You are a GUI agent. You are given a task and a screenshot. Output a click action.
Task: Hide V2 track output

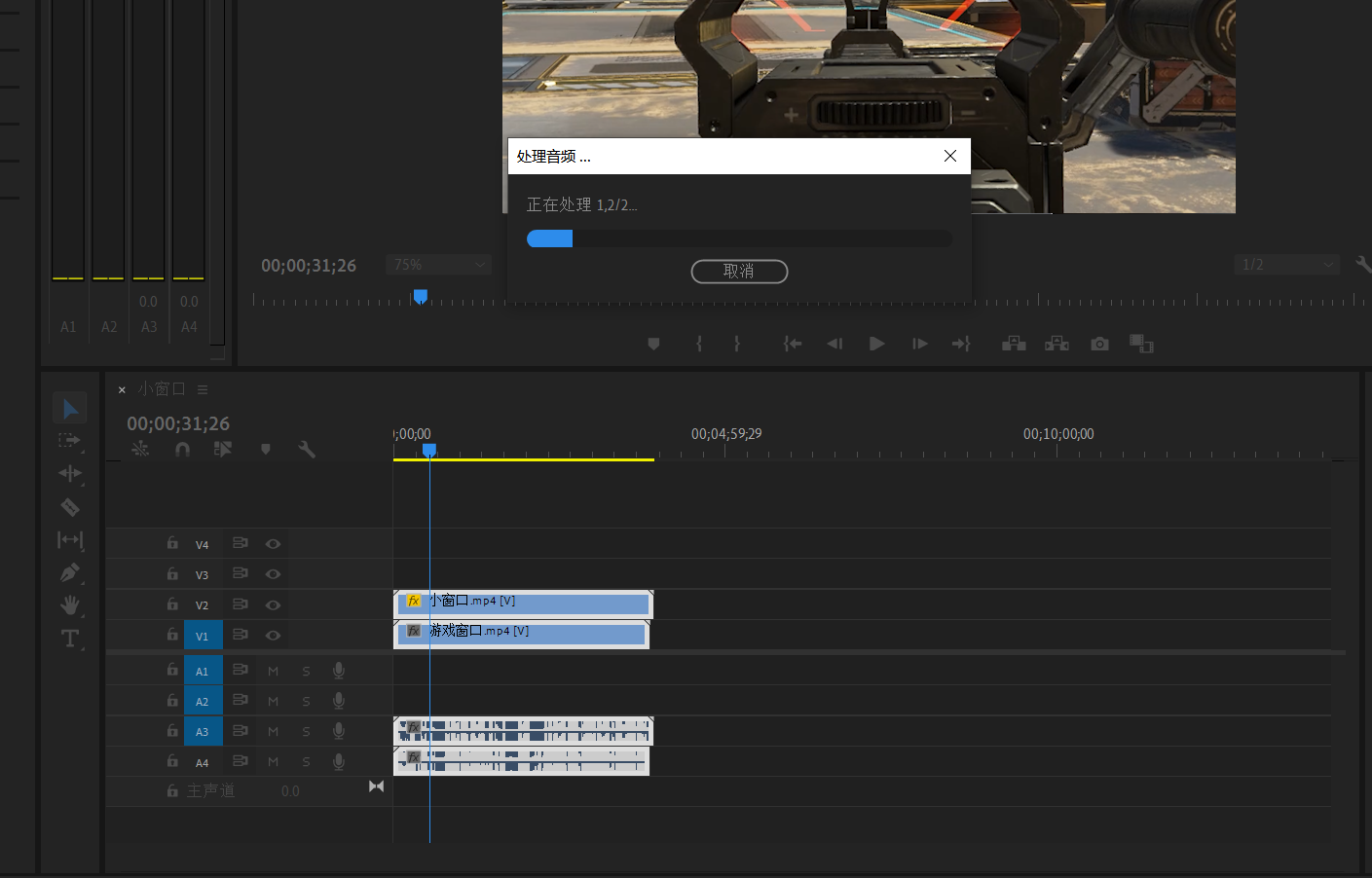coord(274,604)
